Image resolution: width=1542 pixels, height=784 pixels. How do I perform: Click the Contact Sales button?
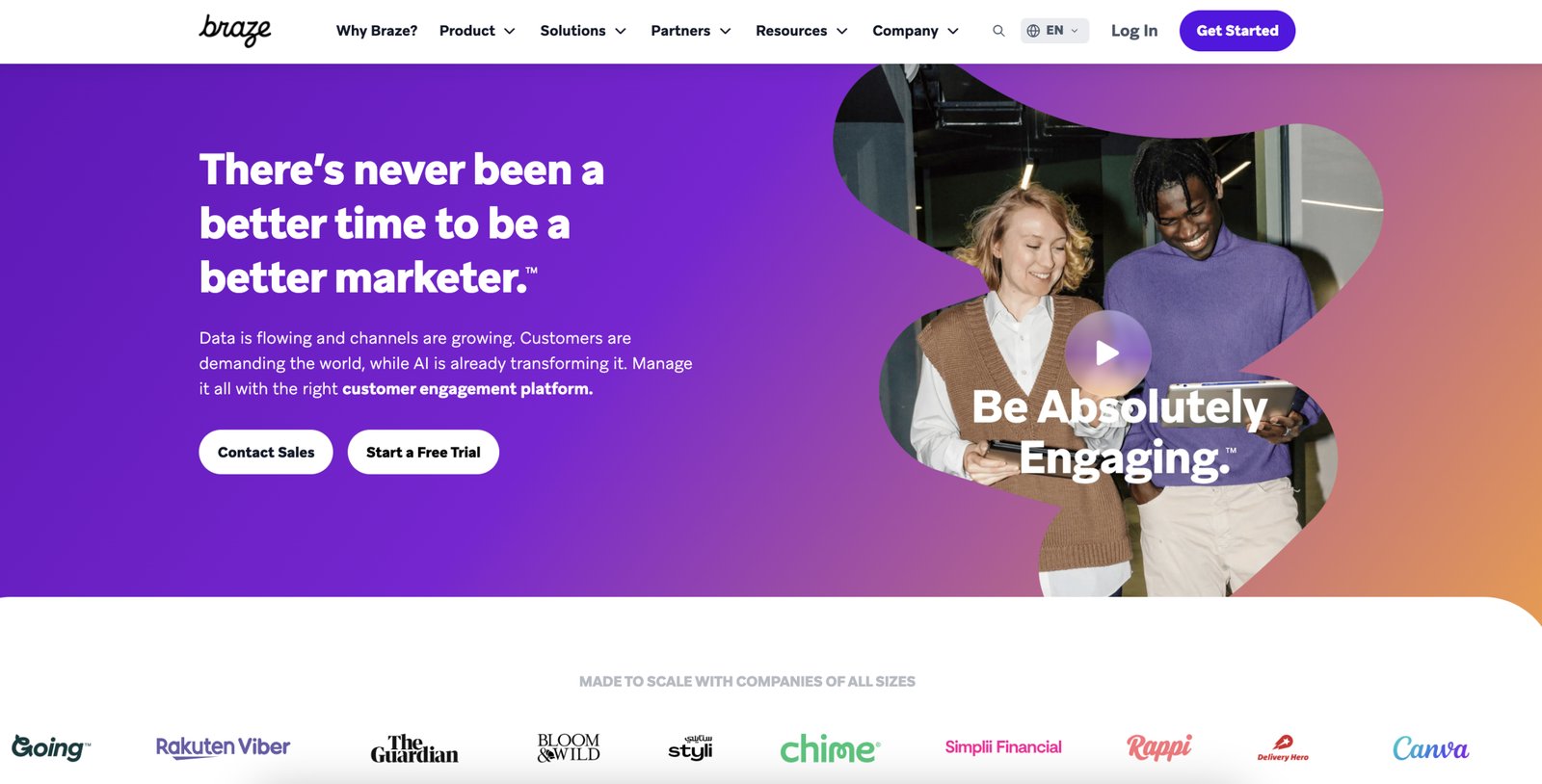(266, 452)
